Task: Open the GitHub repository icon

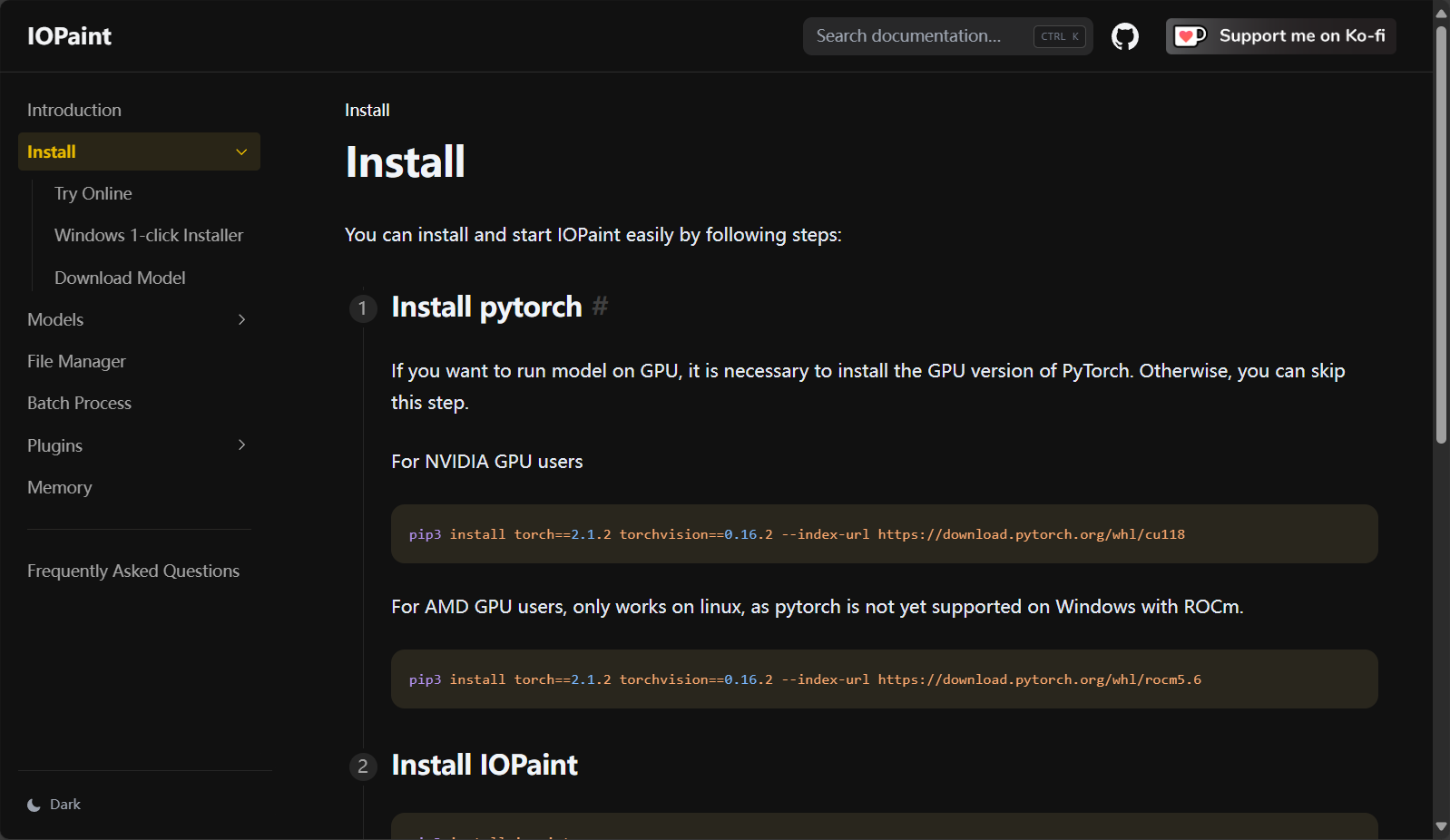Action: [x=1125, y=36]
